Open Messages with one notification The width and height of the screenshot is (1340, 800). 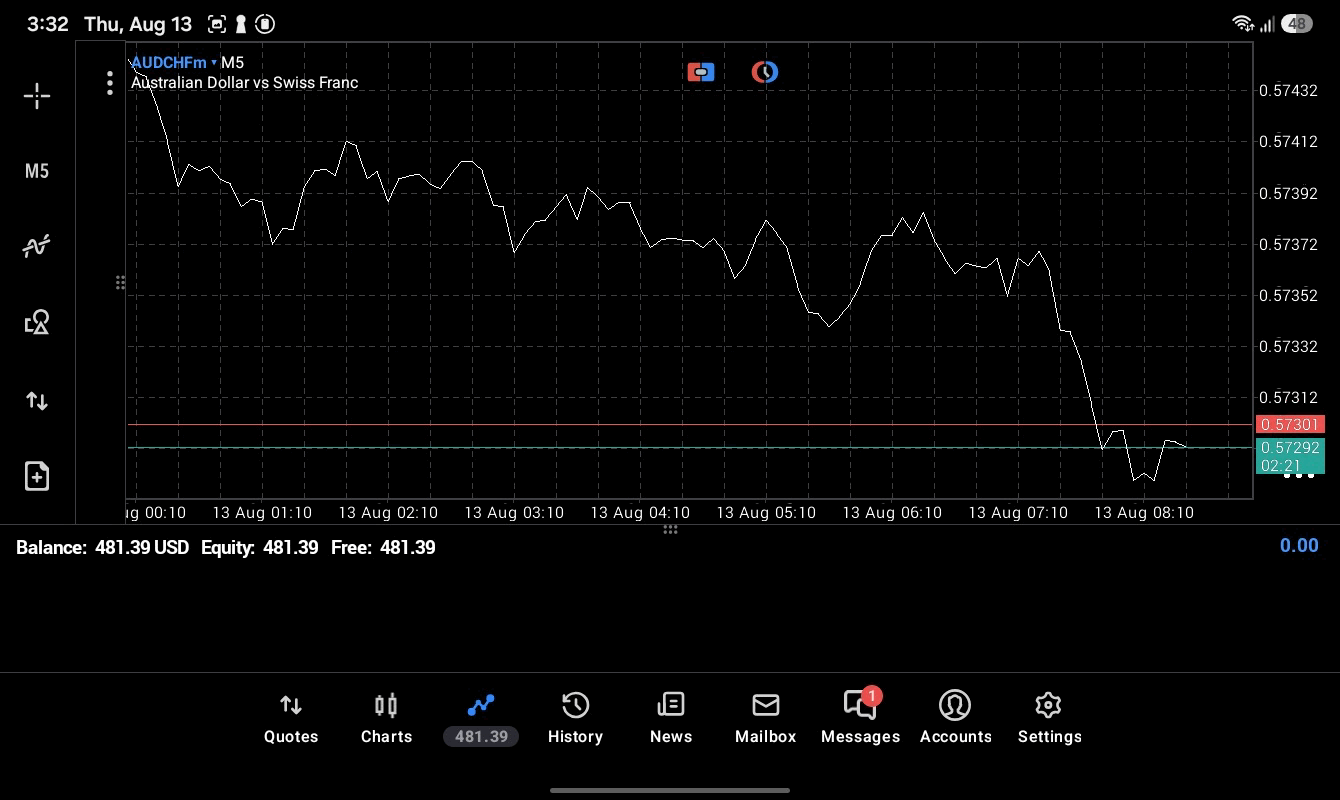pos(860,719)
